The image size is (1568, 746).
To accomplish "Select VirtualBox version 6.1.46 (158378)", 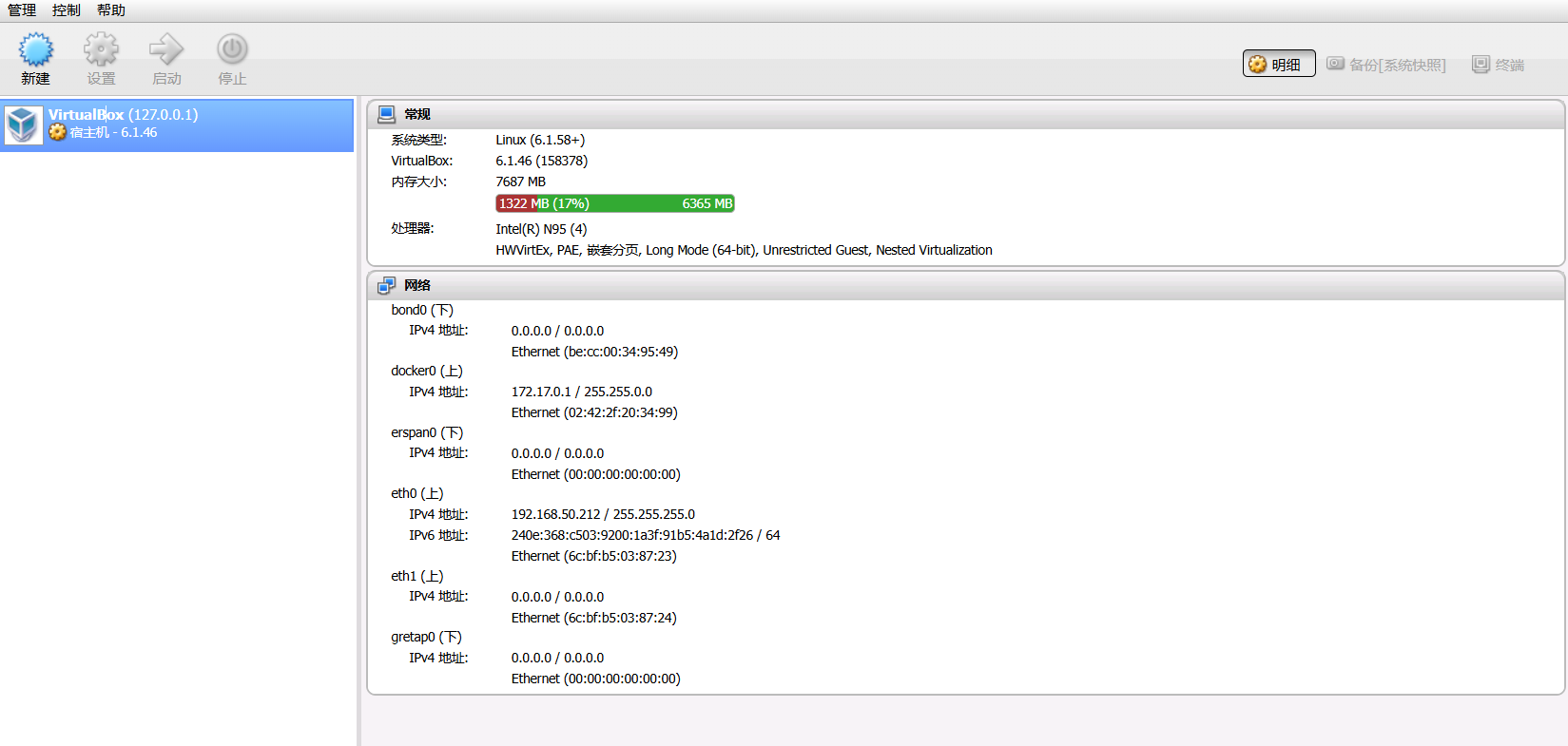I will (542, 161).
